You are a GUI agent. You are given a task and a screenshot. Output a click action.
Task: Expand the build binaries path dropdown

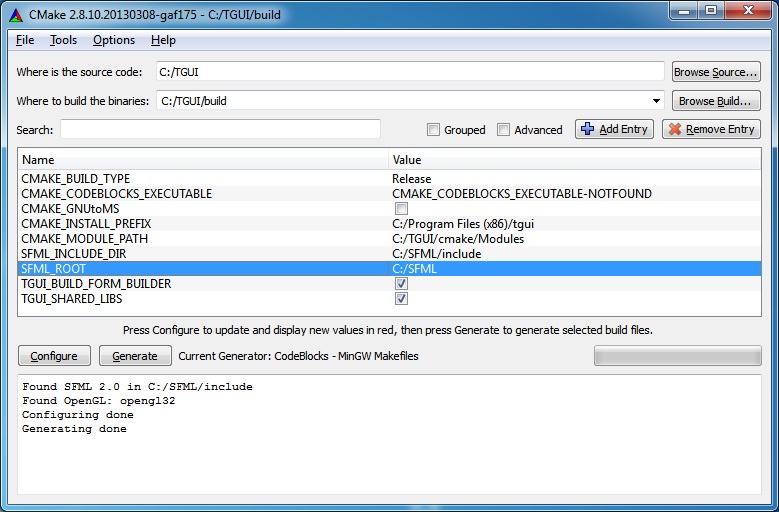tap(656, 101)
